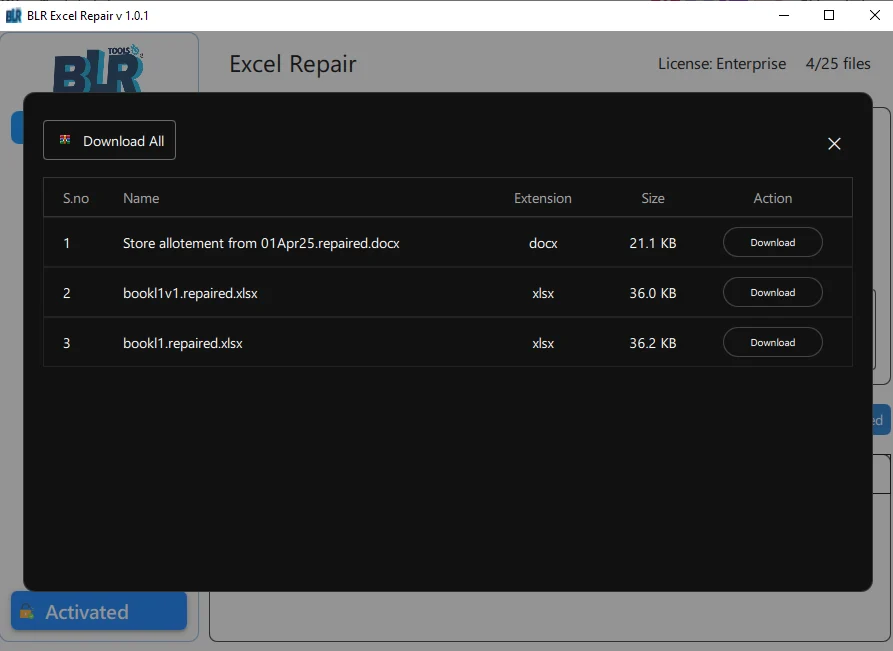The image size is (893, 651).
Task: Download the bookl1v1.repaired.xlsx file
Action: (772, 292)
